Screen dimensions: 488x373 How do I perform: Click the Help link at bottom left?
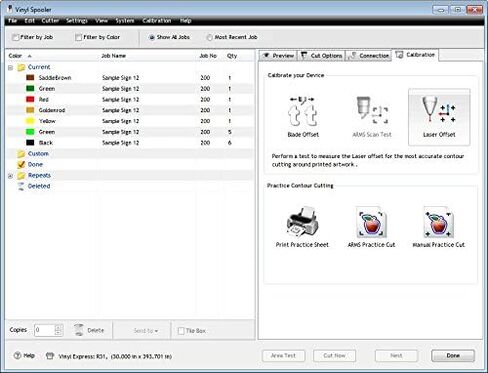tap(29, 356)
